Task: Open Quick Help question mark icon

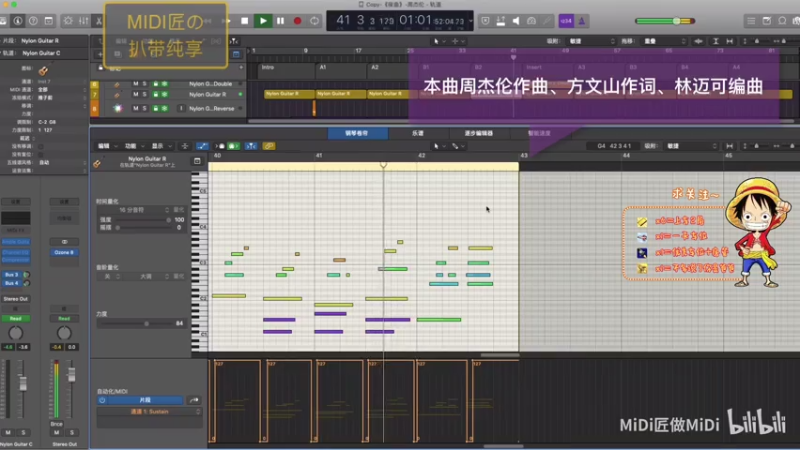Action: 33,21
